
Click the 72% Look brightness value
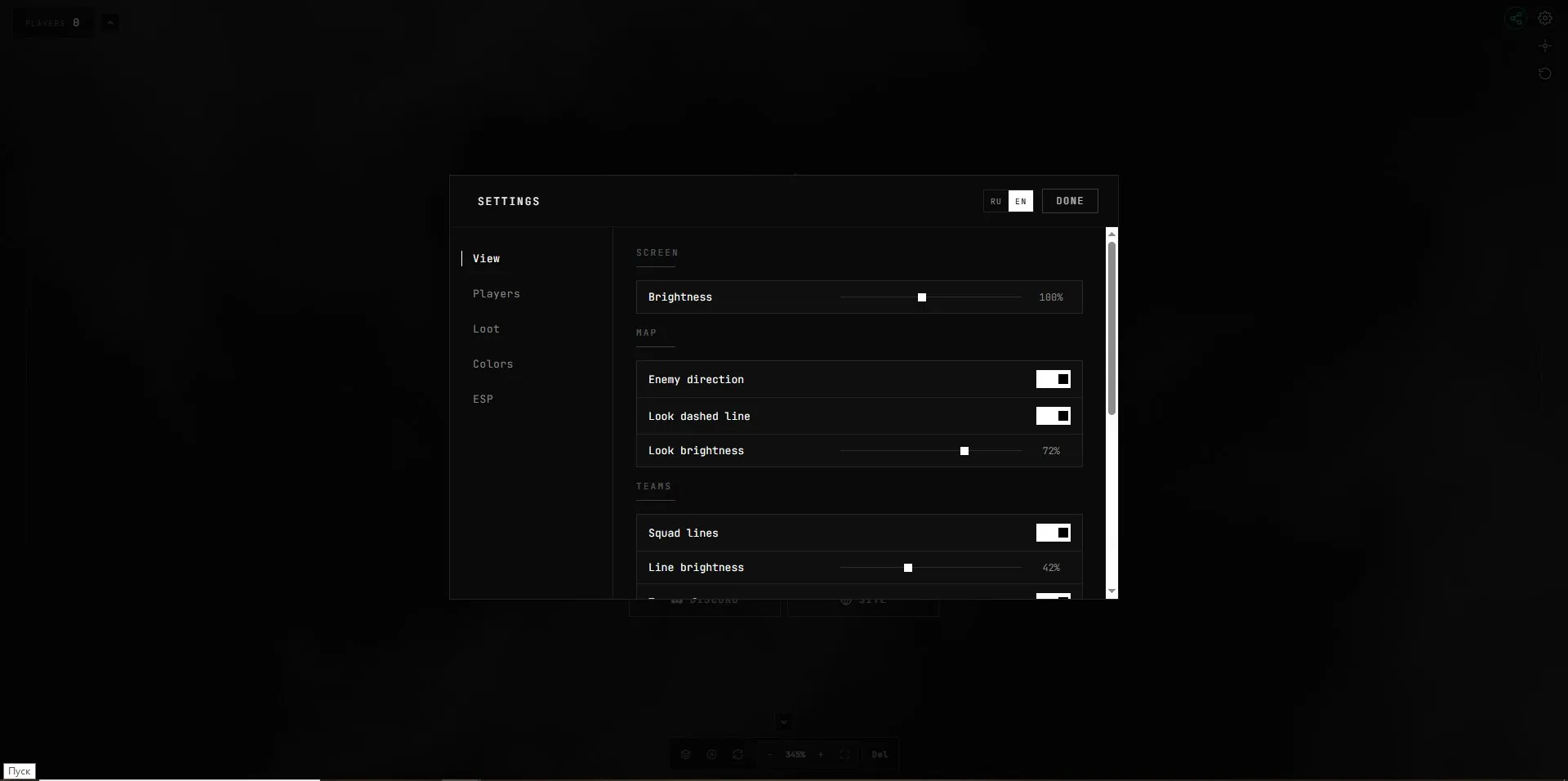point(1051,451)
